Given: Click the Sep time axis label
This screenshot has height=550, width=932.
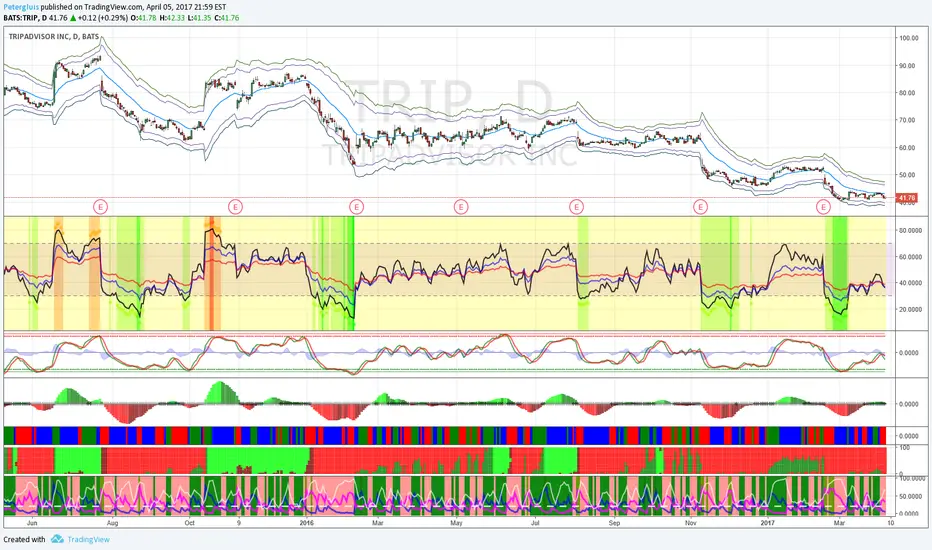Looking at the screenshot, I should tap(615, 523).
